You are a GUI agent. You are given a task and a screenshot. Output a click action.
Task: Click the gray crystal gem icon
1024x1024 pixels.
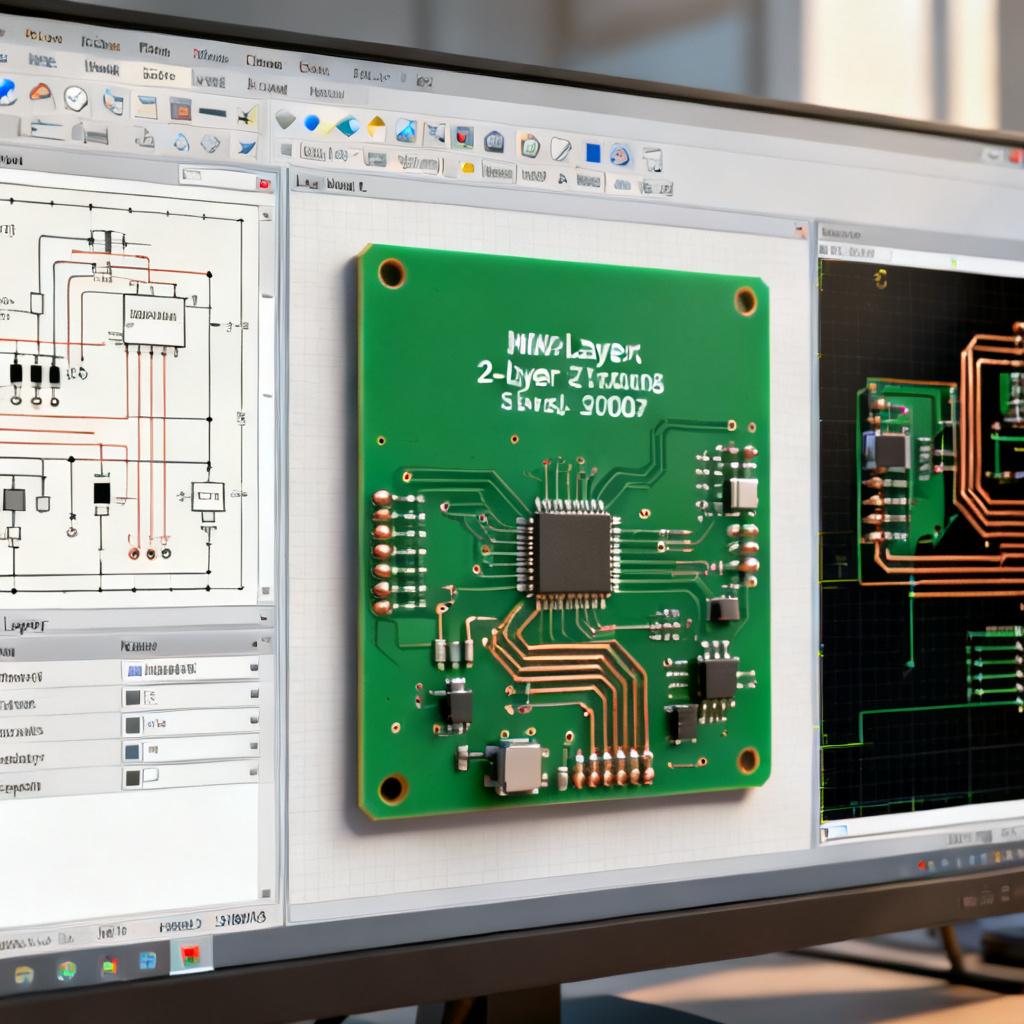pos(210,143)
